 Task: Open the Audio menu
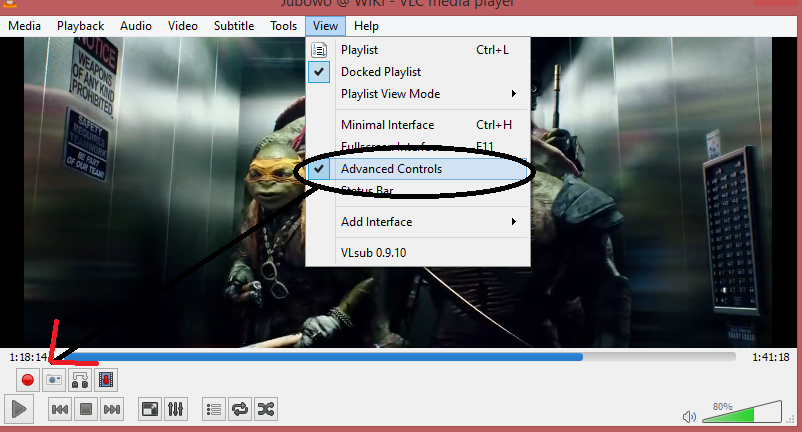click(136, 26)
